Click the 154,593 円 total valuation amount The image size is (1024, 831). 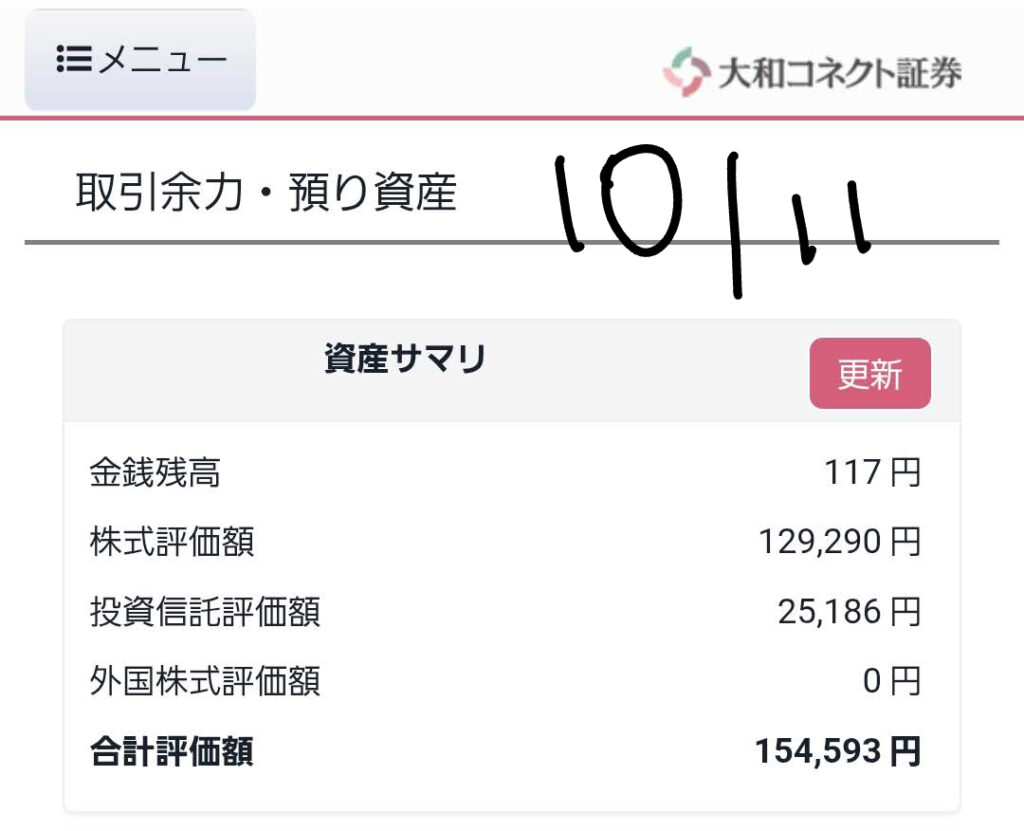(838, 752)
